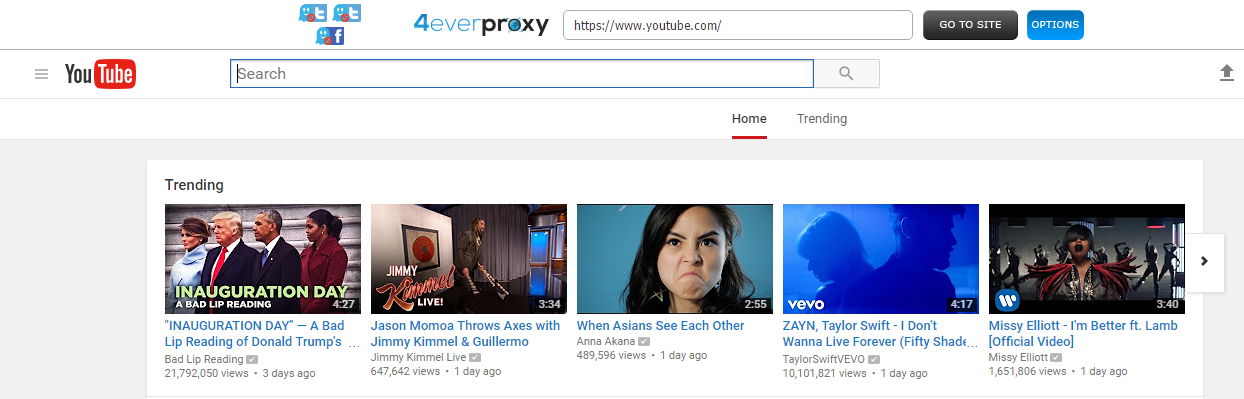Open the When Asians See Each Other thumbnail

coord(675,259)
